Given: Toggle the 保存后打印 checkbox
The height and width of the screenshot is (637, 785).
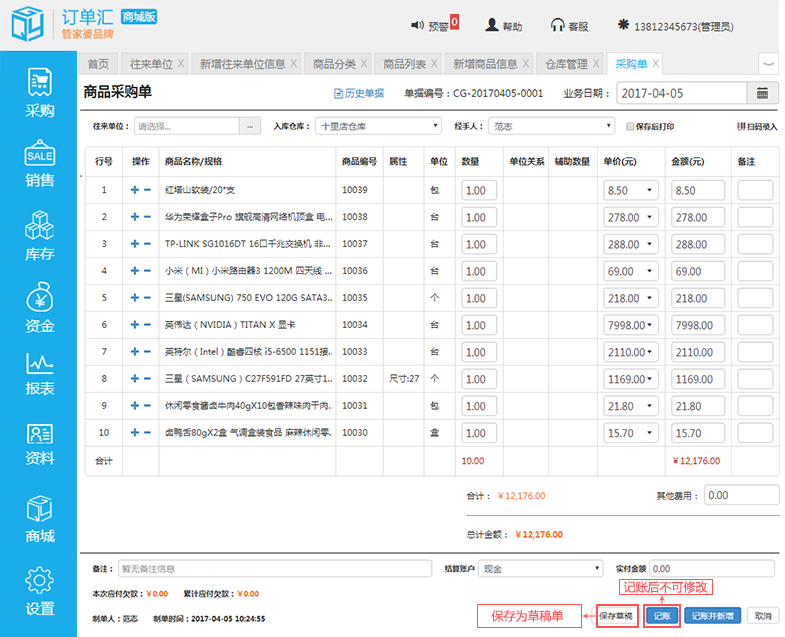Looking at the screenshot, I should coord(630,126).
